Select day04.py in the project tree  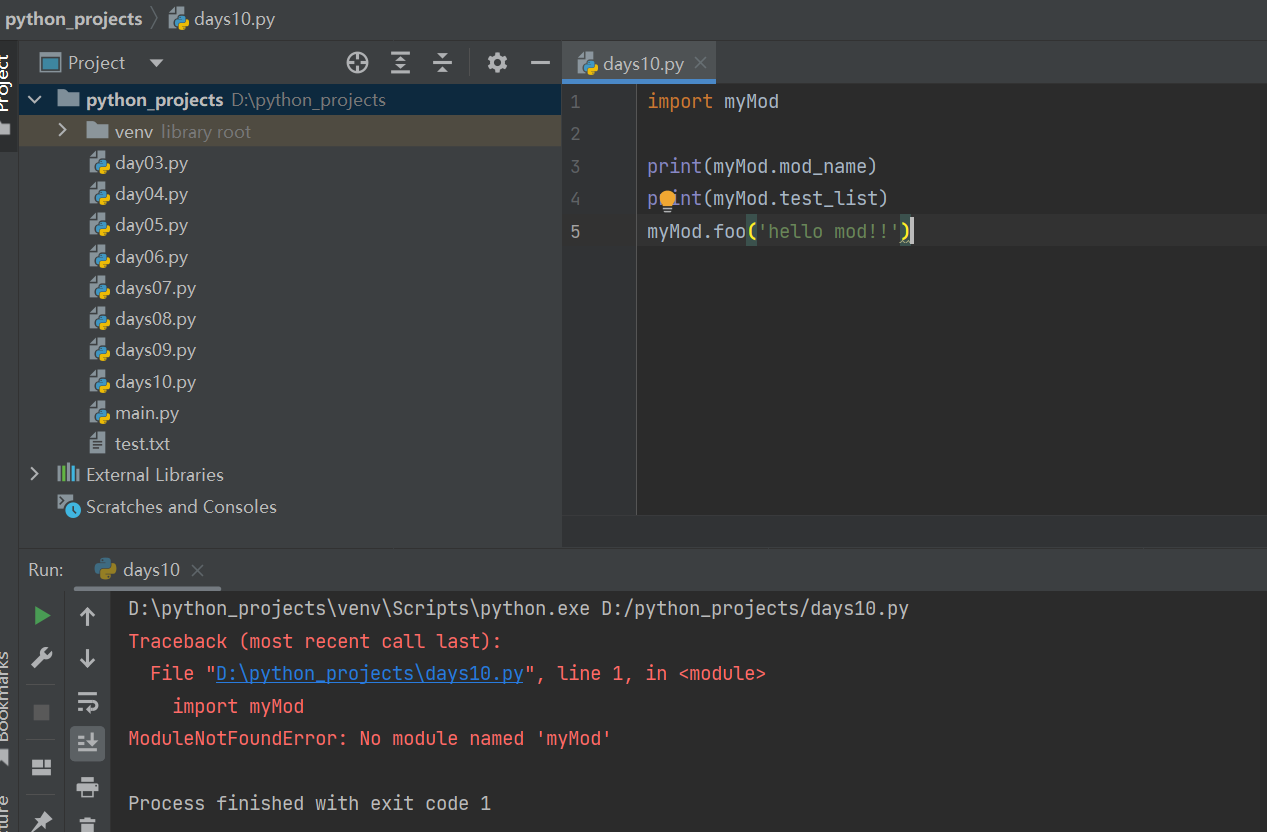click(x=151, y=194)
